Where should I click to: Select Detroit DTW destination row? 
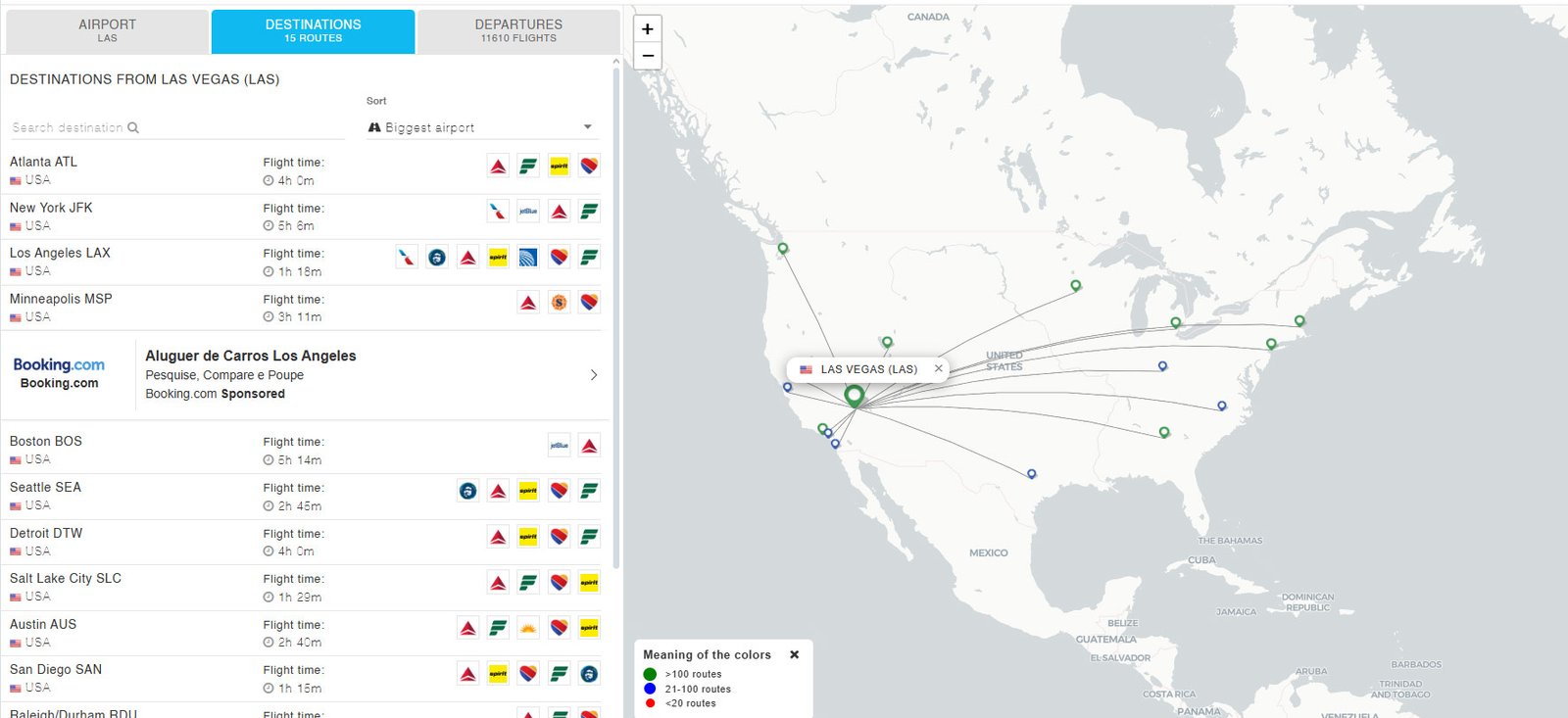[x=305, y=542]
